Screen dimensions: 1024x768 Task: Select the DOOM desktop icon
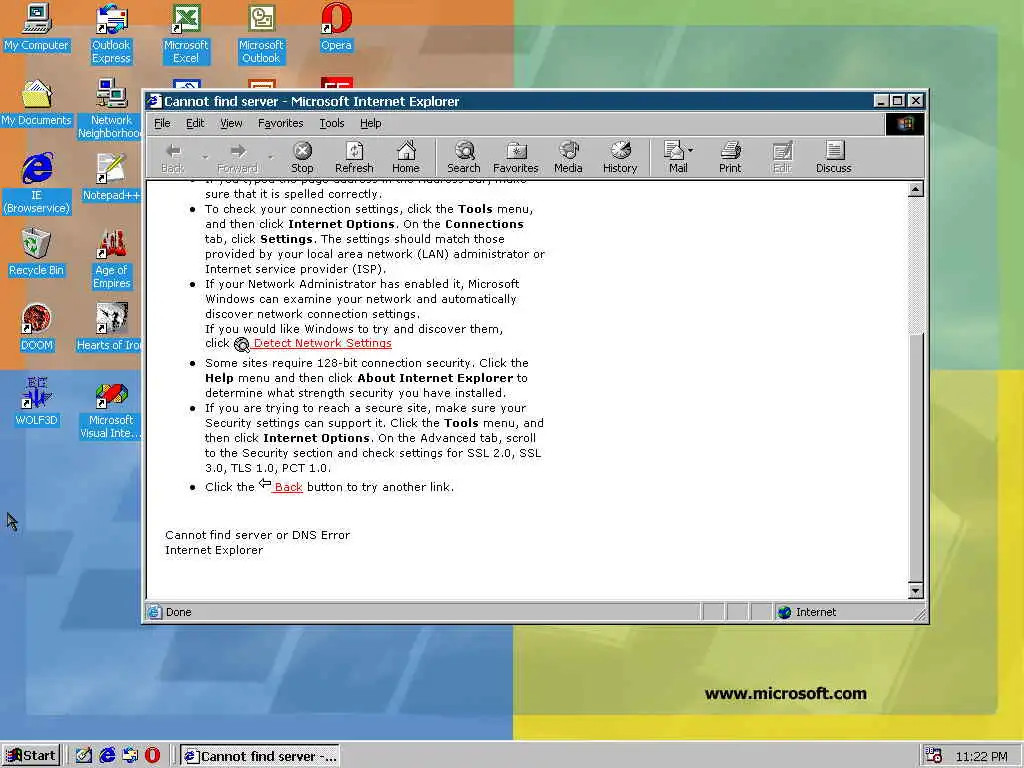[x=37, y=328]
